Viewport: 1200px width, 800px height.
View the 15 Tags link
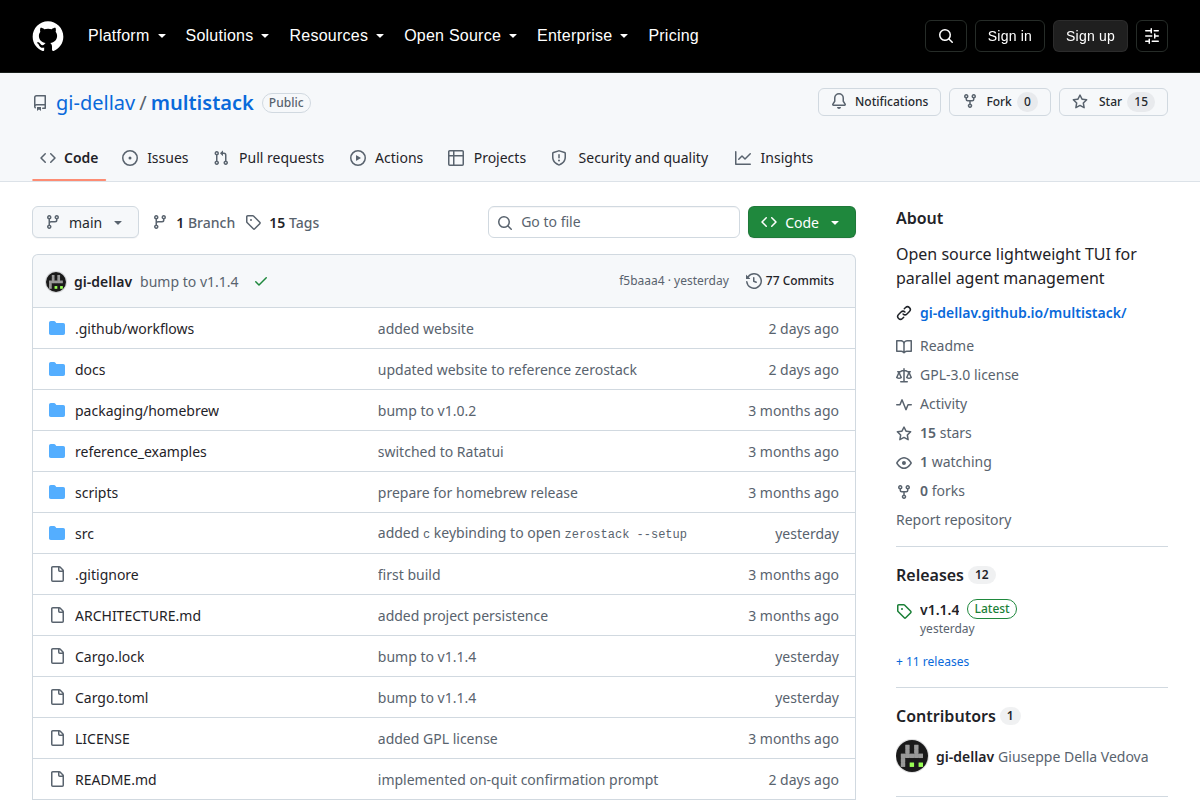pos(283,223)
